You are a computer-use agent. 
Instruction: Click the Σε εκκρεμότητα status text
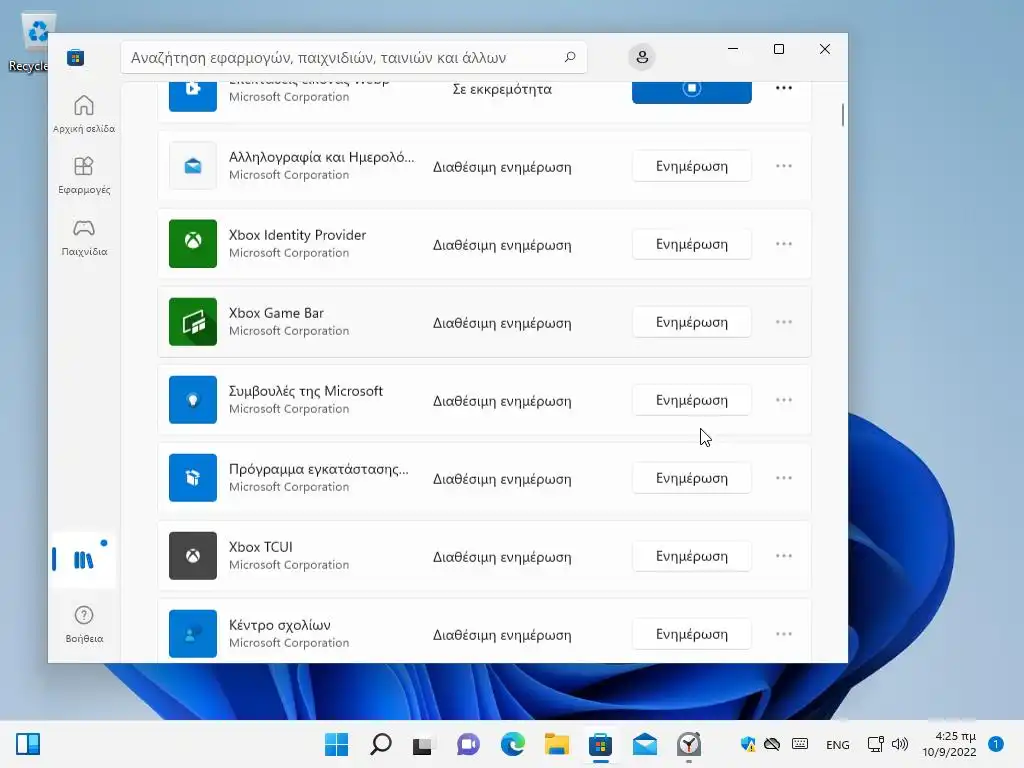[502, 89]
